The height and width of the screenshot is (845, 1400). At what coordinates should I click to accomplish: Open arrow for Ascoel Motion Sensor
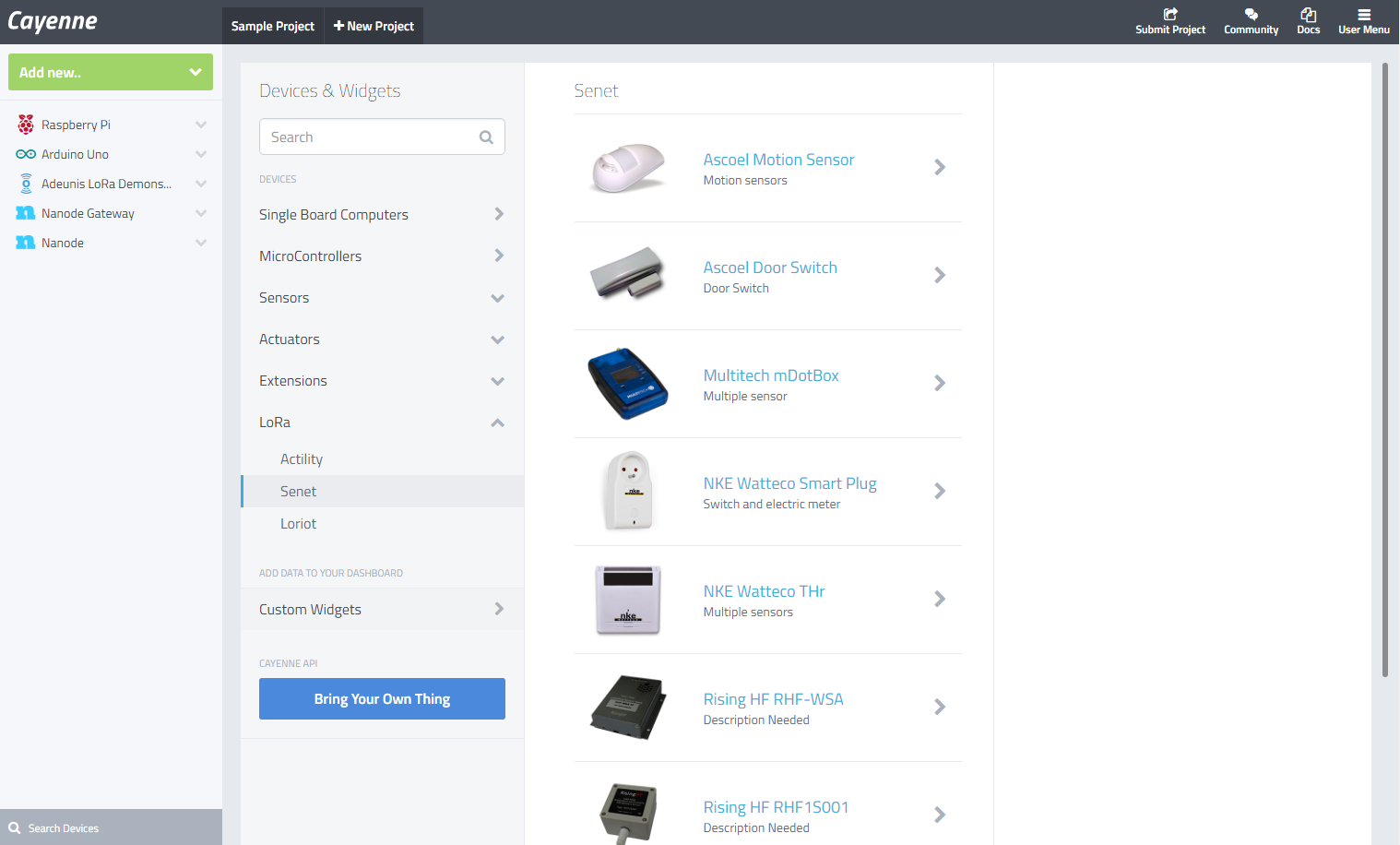pyautogui.click(x=940, y=167)
